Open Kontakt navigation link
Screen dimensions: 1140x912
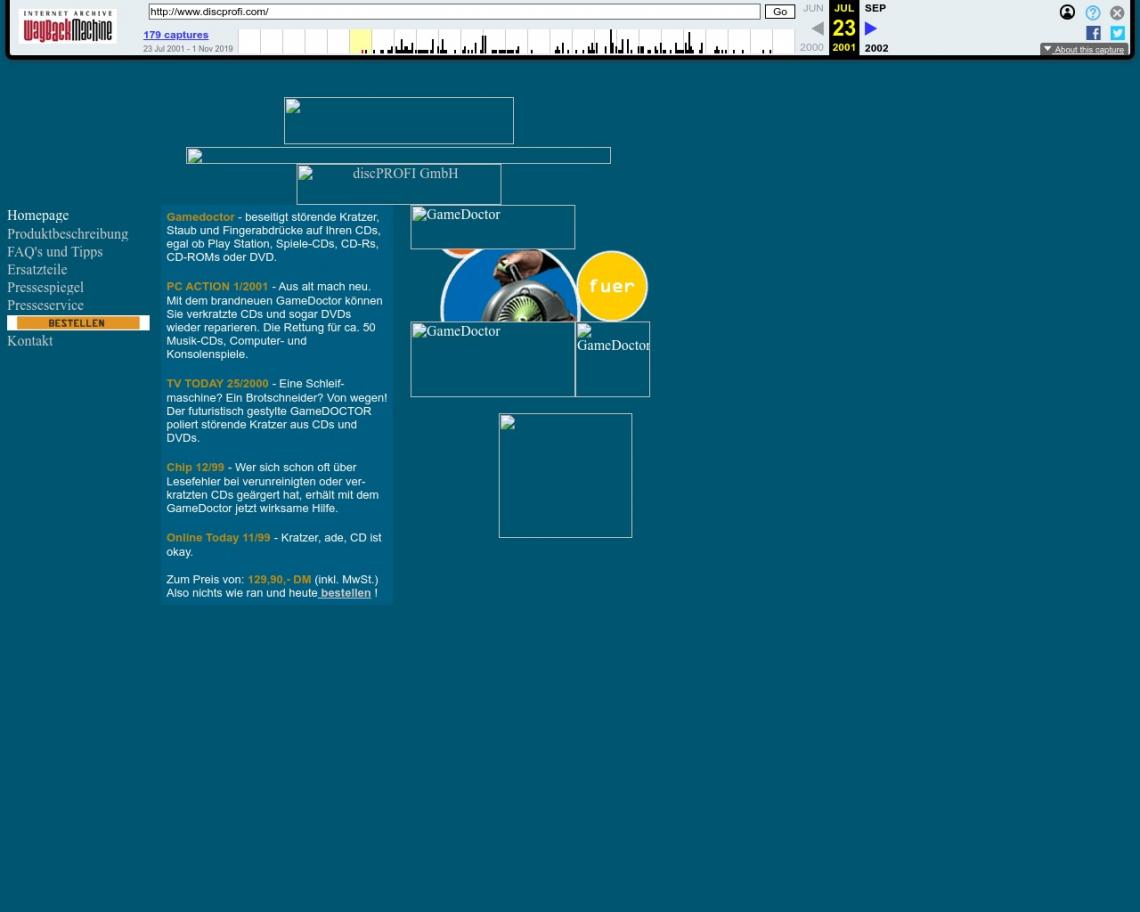point(30,340)
